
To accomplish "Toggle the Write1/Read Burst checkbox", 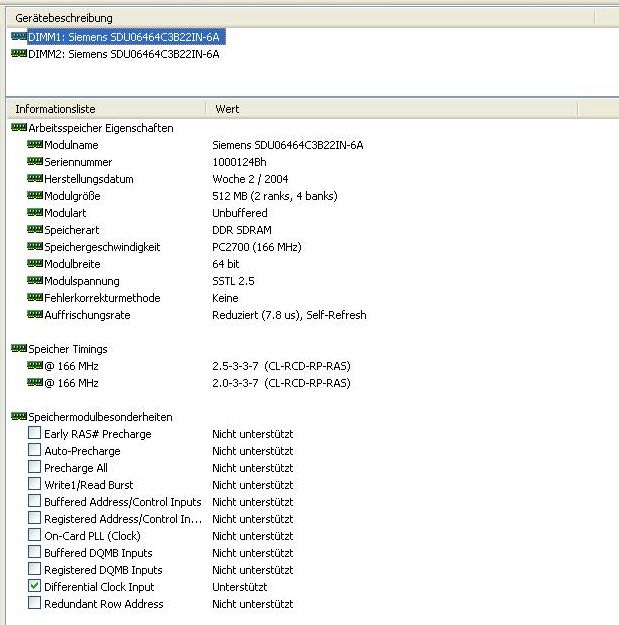I will (x=34, y=484).
